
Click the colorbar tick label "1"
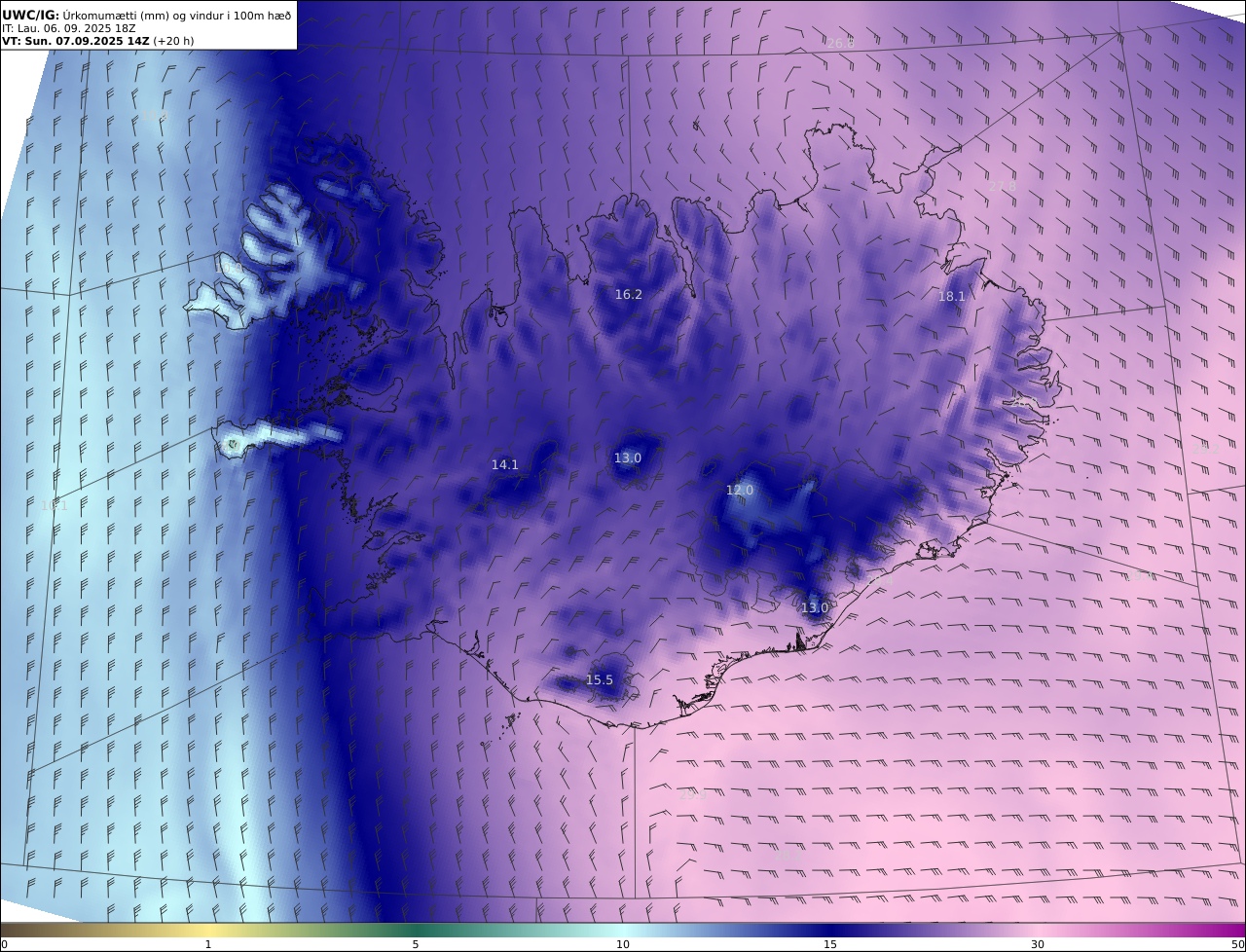[208, 944]
